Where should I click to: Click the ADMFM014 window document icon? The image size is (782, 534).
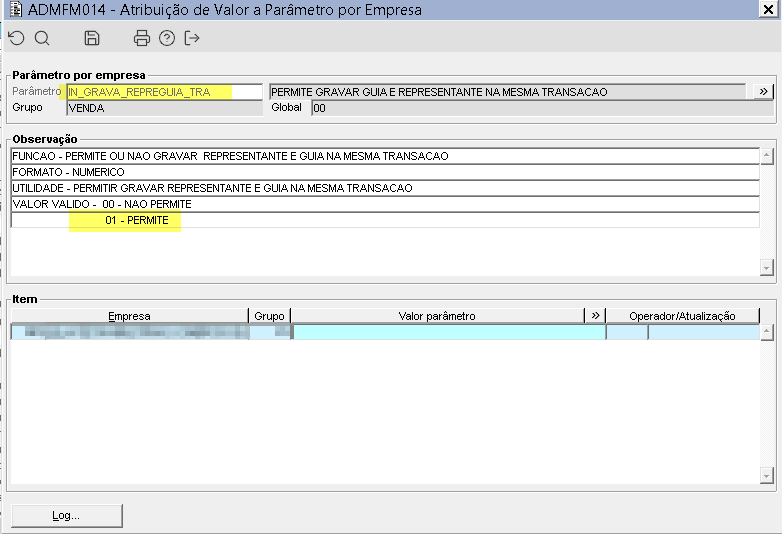[x=16, y=9]
